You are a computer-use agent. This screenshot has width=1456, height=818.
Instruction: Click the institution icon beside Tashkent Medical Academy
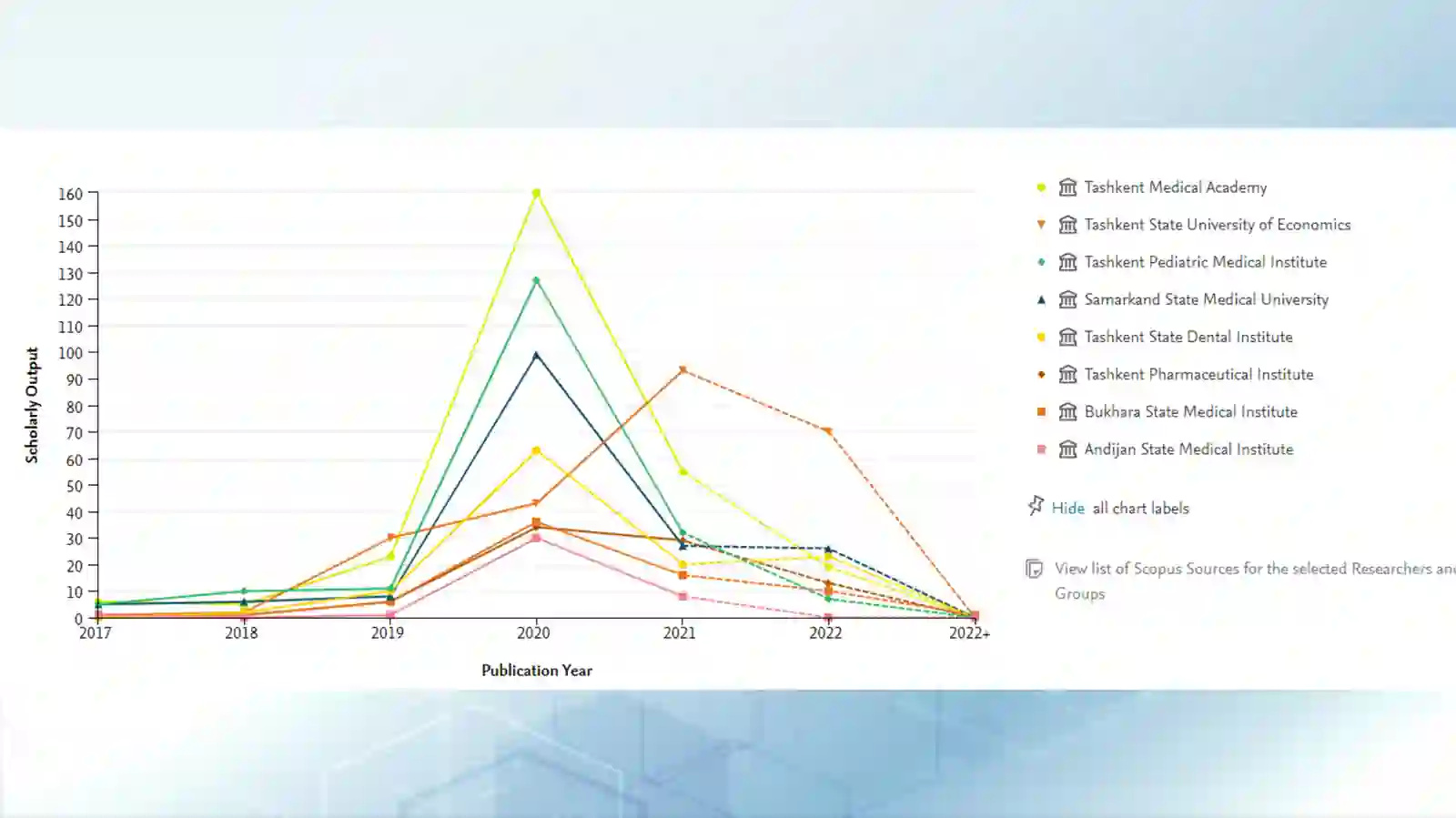(1067, 187)
